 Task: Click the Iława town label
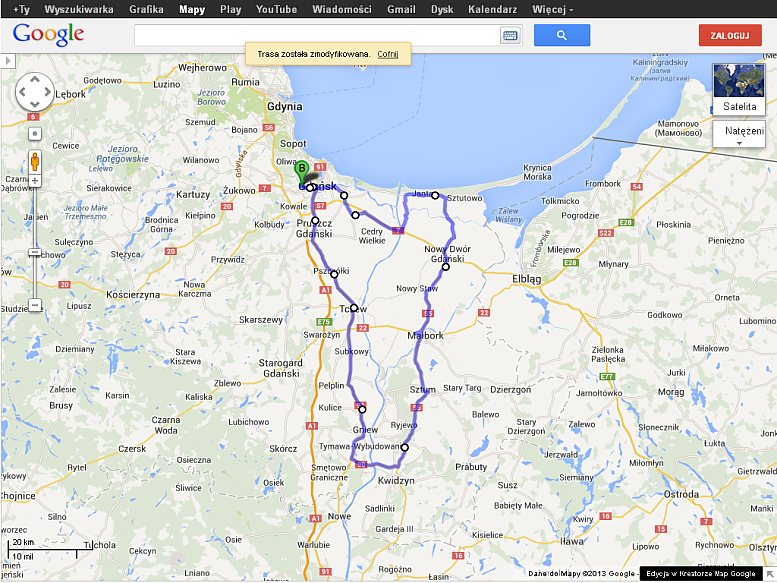click(572, 541)
